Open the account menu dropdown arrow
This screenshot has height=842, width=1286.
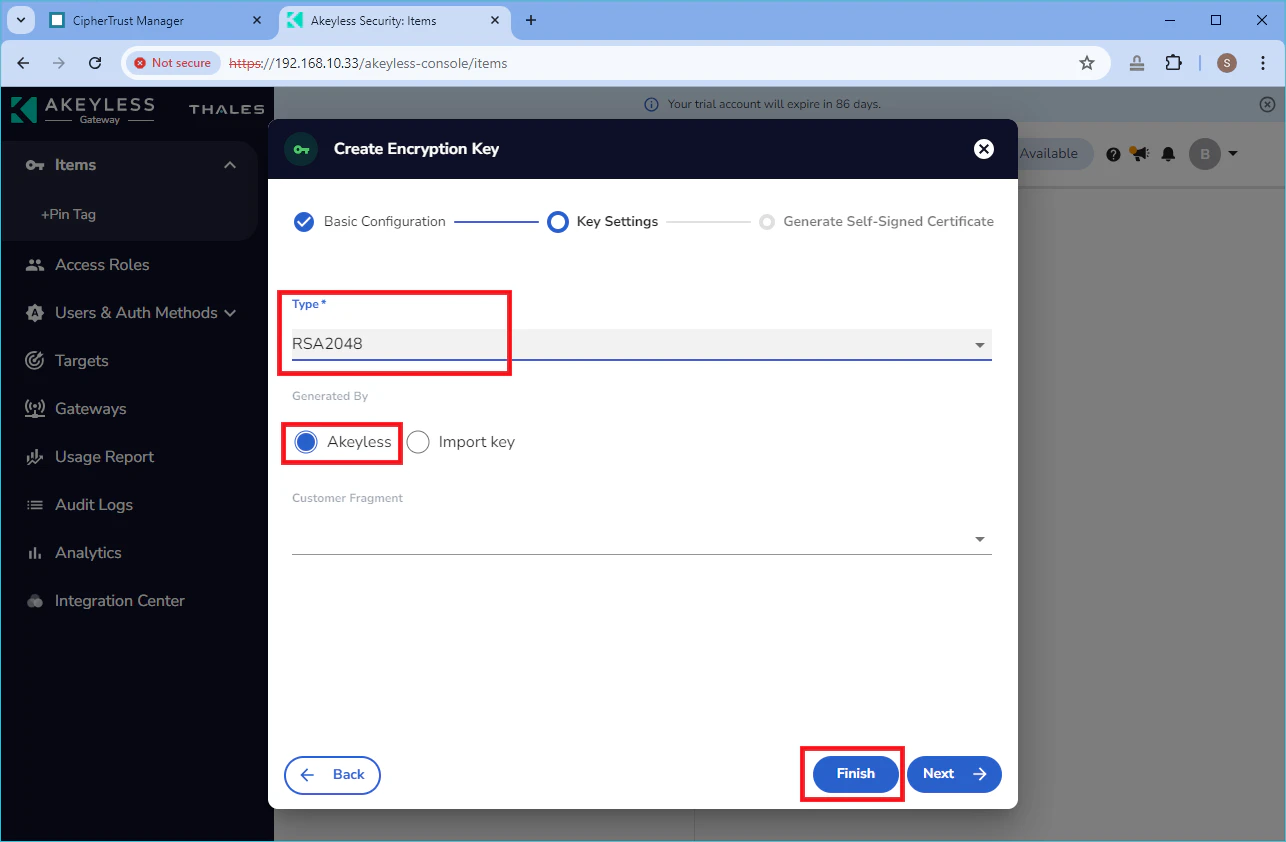1233,154
